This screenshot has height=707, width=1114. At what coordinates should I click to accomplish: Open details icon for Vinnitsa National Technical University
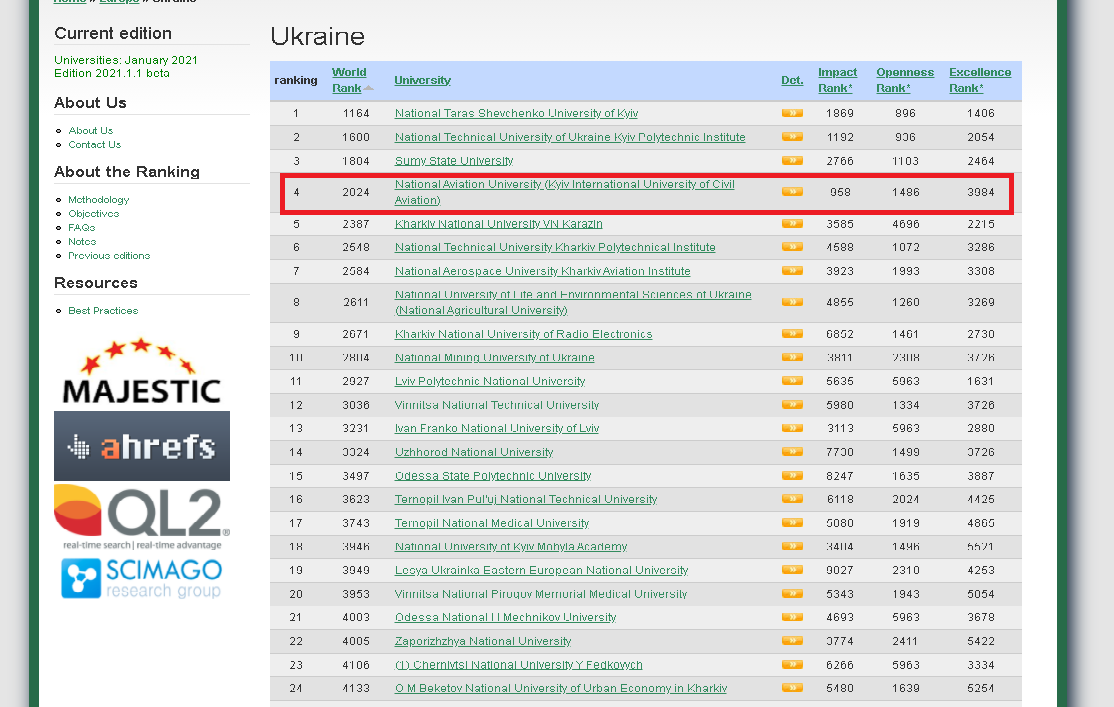pyautogui.click(x=792, y=405)
